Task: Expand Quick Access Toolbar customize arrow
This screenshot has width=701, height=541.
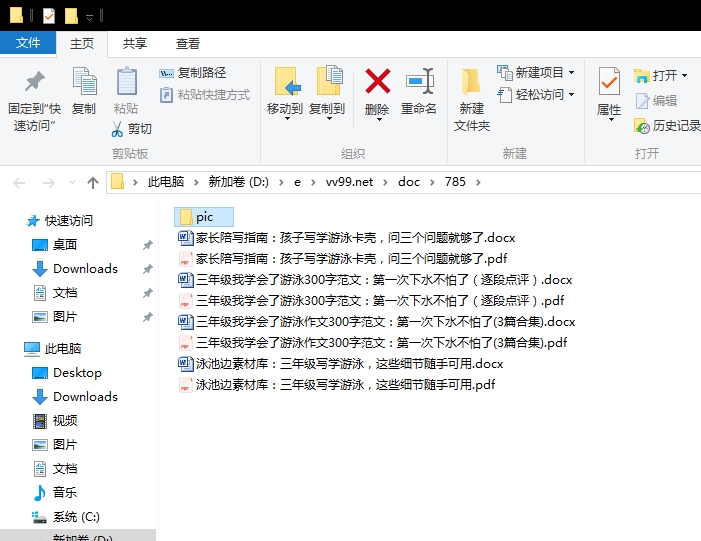Action: click(x=89, y=18)
